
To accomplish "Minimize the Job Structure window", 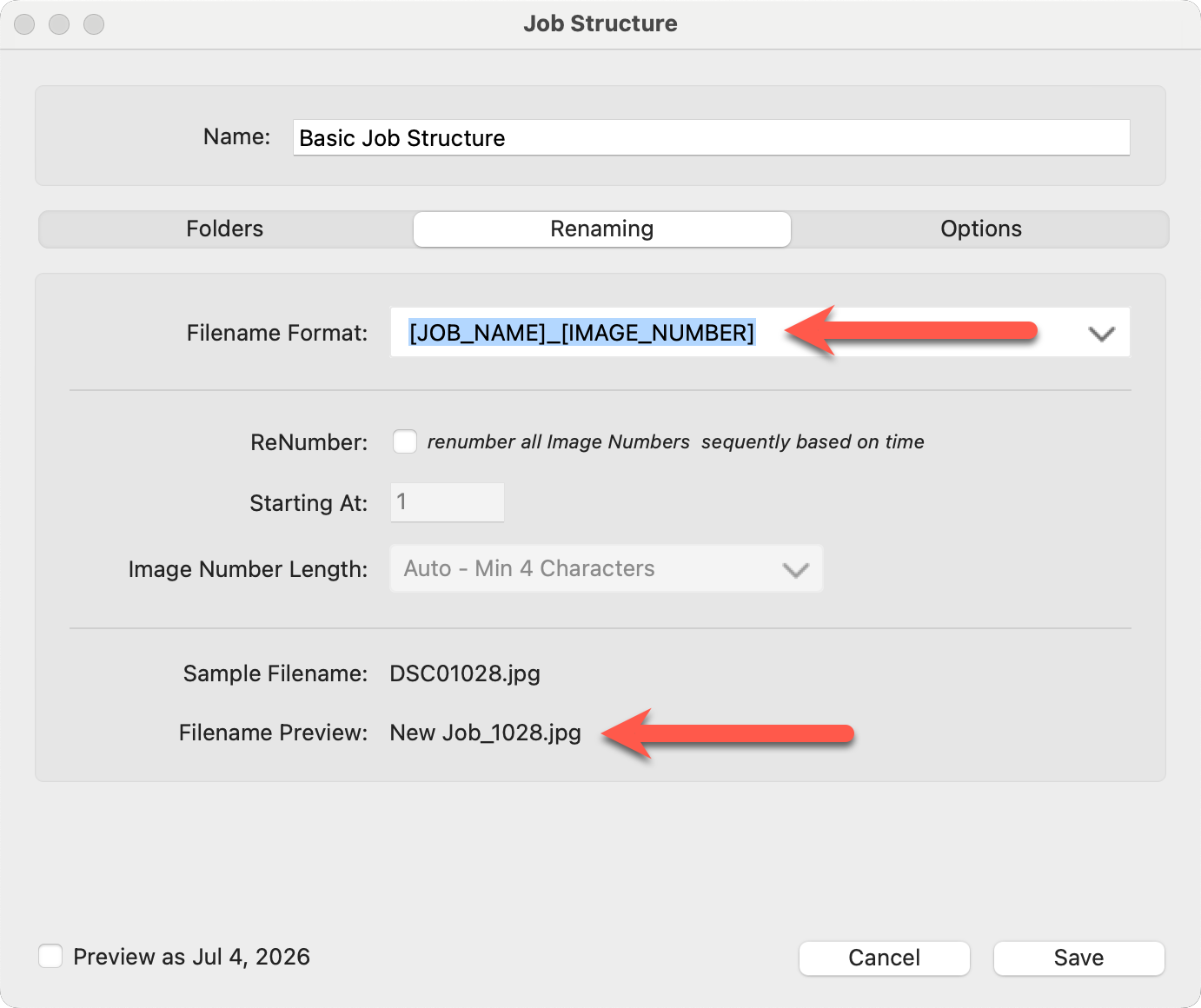I will click(59, 24).
